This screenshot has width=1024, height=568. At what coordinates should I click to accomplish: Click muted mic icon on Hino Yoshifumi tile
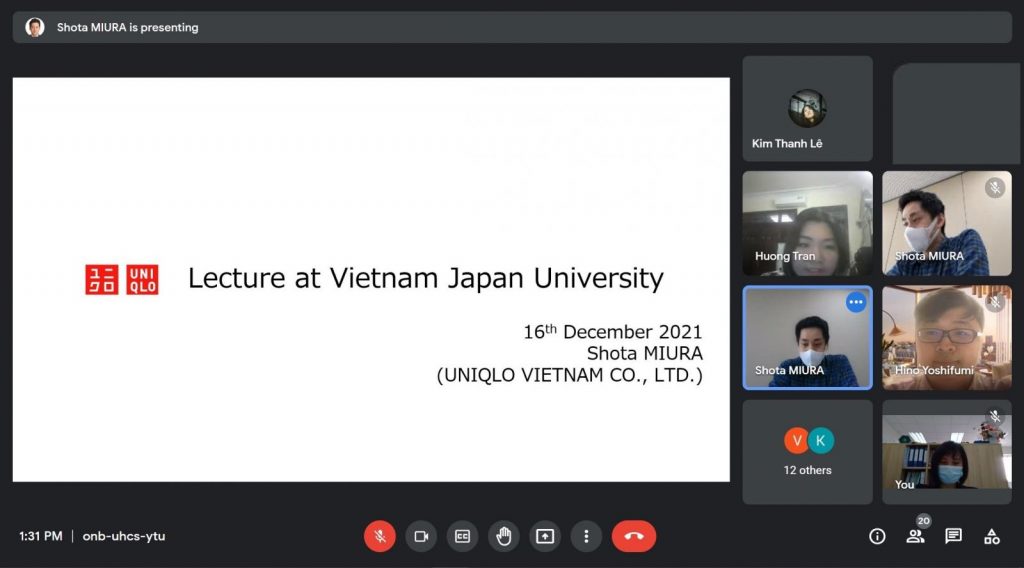pyautogui.click(x=995, y=302)
